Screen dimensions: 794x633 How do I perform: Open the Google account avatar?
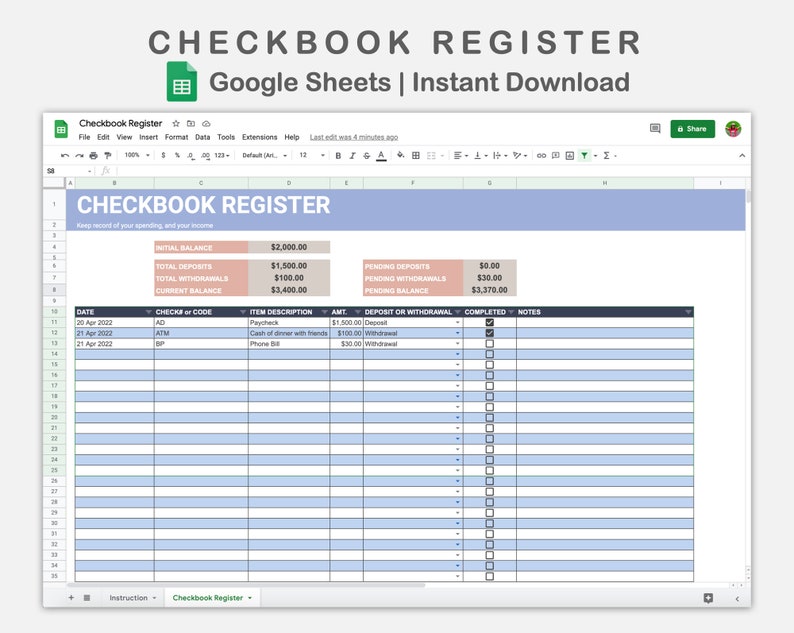[x=733, y=129]
